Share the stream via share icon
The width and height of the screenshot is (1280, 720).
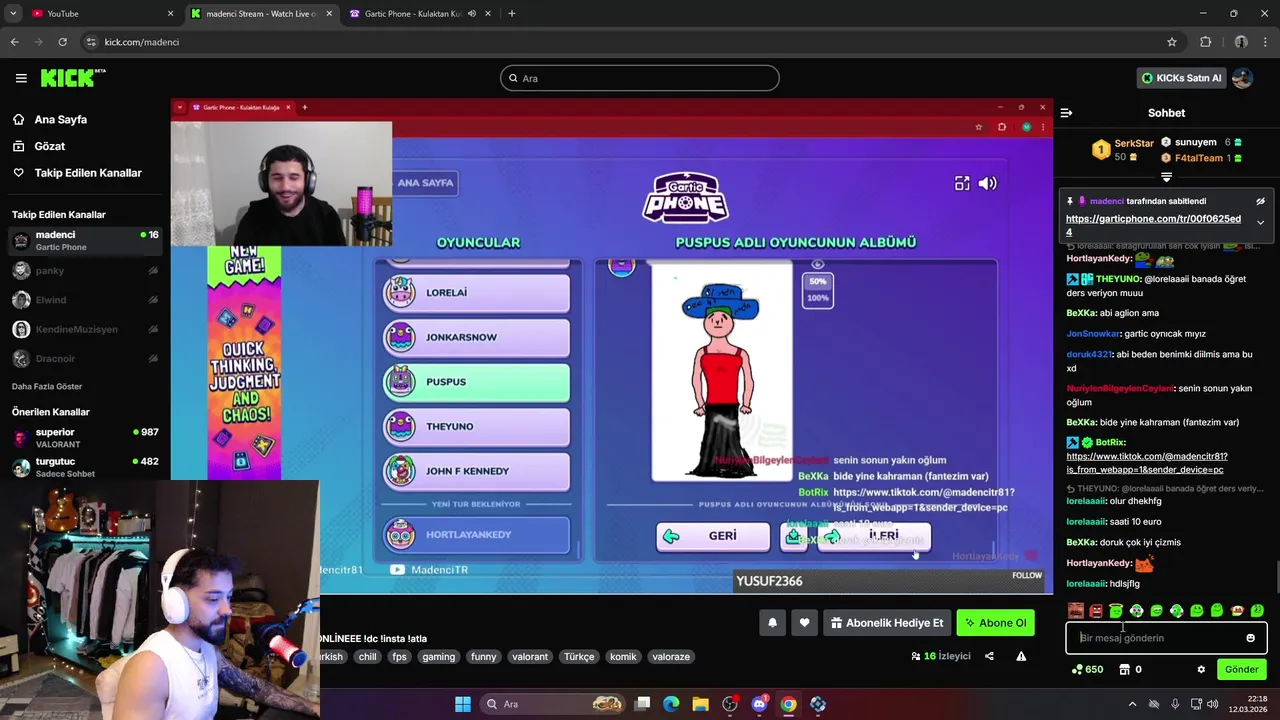(989, 656)
